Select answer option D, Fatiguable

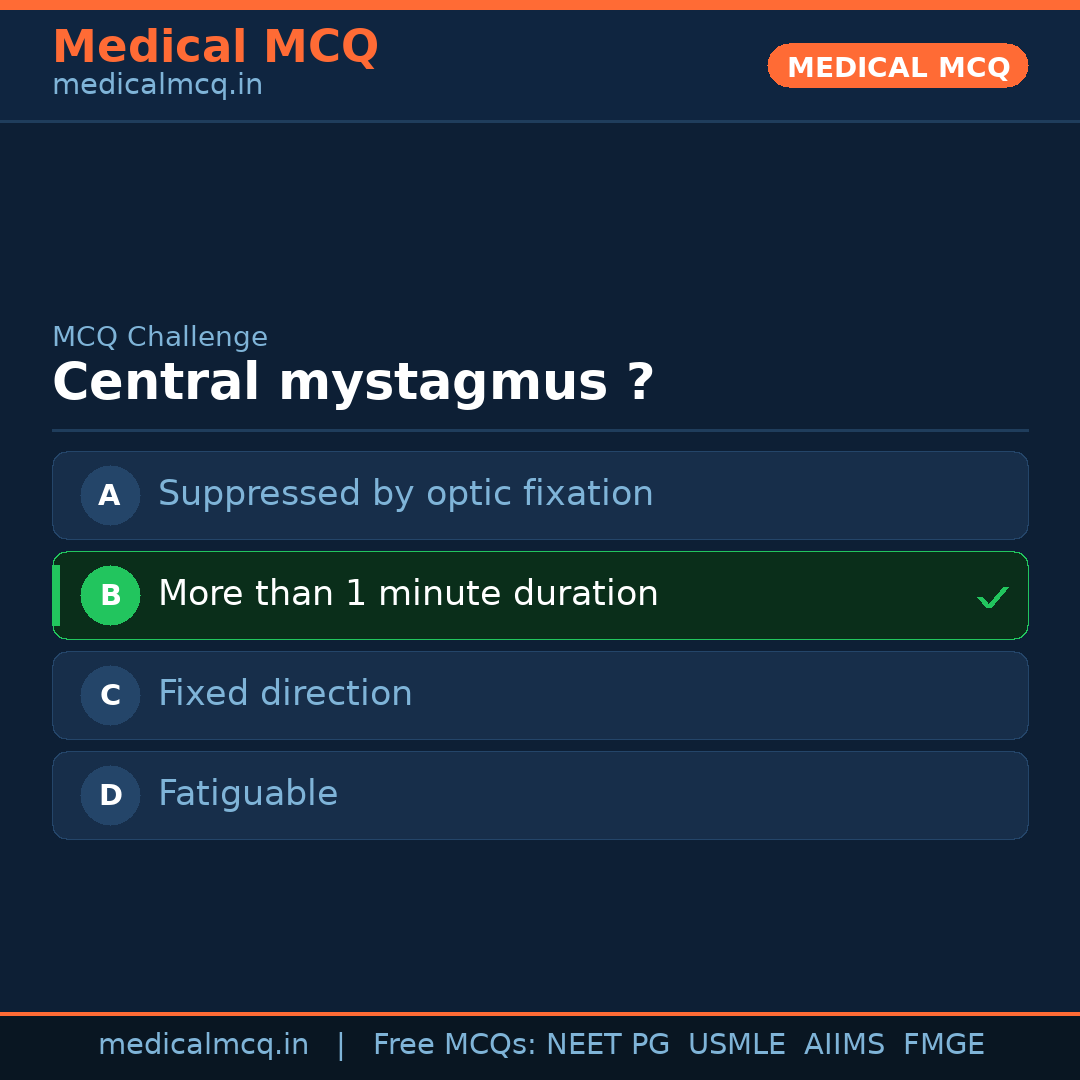pyautogui.click(x=540, y=795)
